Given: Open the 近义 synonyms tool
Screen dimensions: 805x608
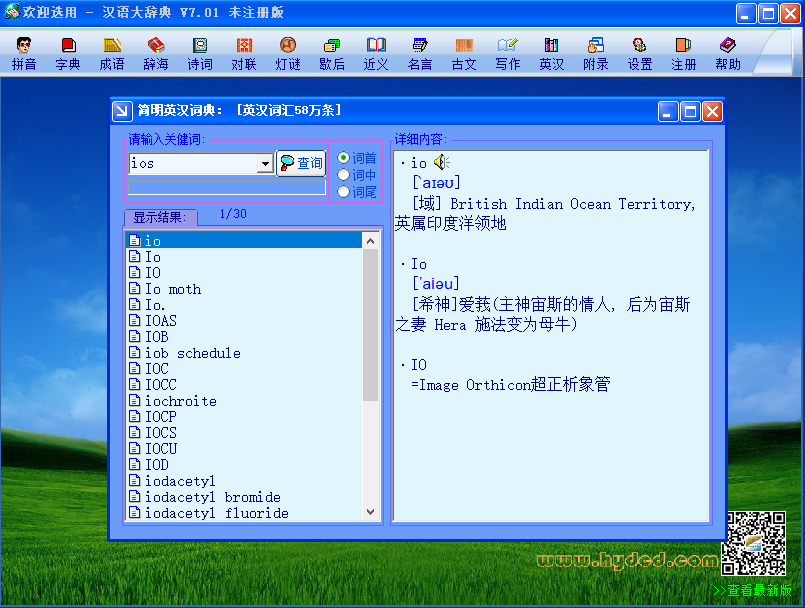Looking at the screenshot, I should (x=376, y=53).
